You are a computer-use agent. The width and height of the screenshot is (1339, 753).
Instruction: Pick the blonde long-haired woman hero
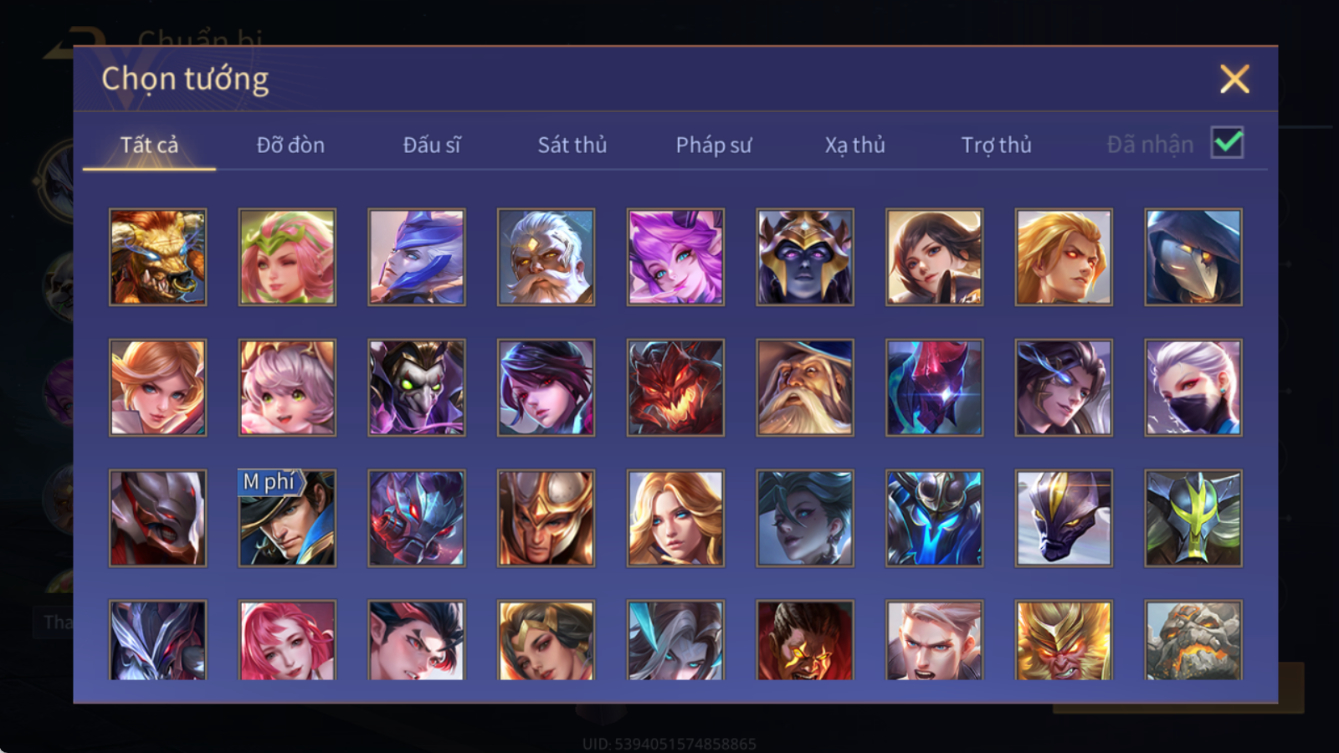(x=676, y=518)
